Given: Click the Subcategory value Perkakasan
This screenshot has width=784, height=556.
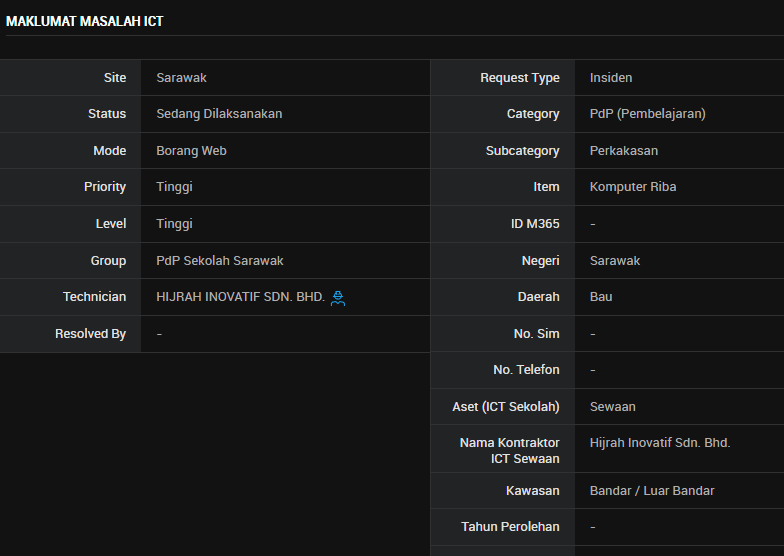Looking at the screenshot, I should pos(623,151).
